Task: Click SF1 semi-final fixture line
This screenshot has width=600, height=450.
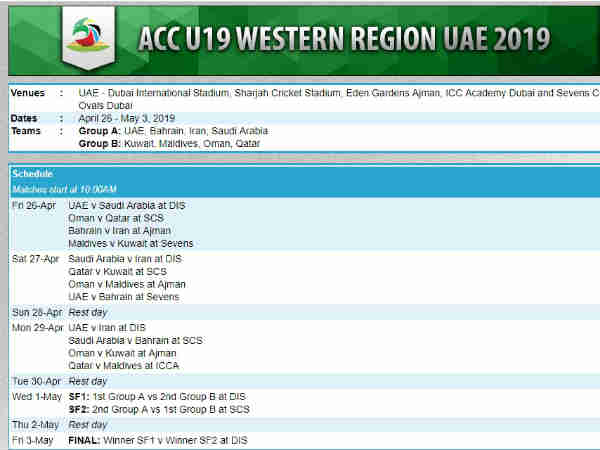Action: click(157, 397)
